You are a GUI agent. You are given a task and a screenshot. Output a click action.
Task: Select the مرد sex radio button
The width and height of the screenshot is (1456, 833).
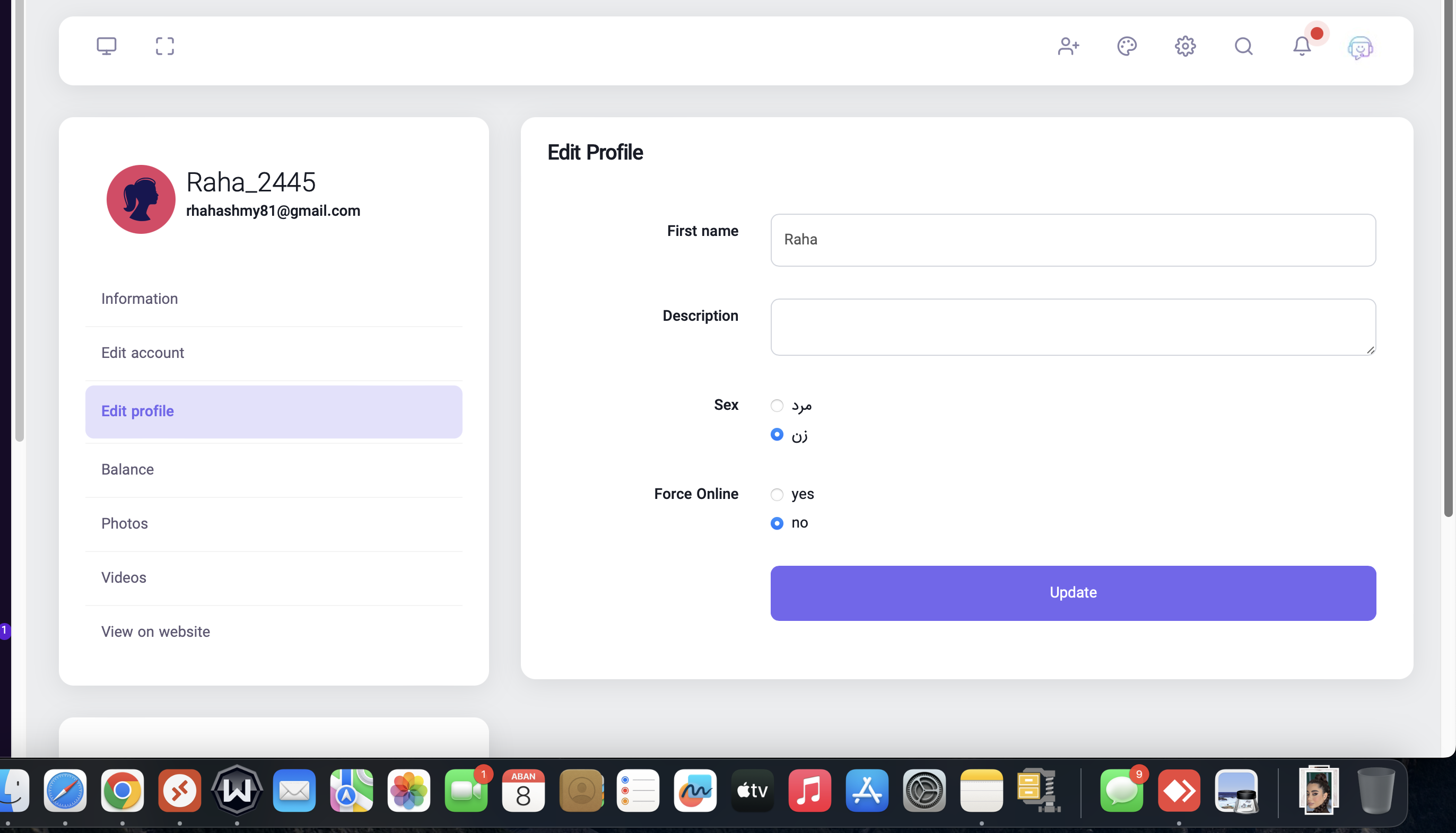[777, 406]
